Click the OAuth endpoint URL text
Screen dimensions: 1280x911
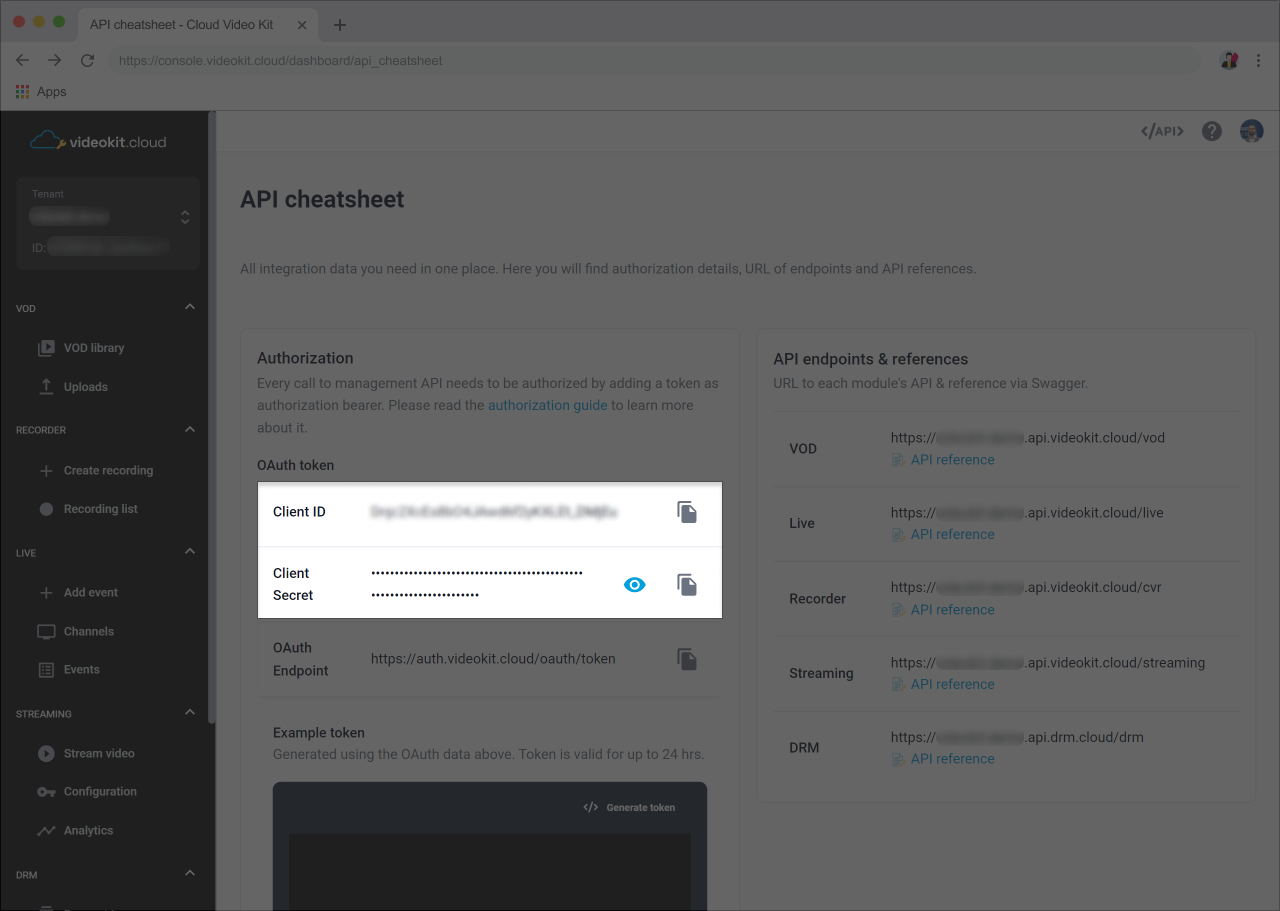tap(493, 659)
